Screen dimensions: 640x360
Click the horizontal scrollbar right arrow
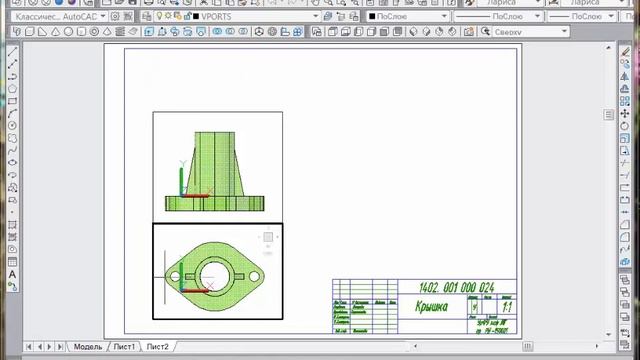coord(597,346)
